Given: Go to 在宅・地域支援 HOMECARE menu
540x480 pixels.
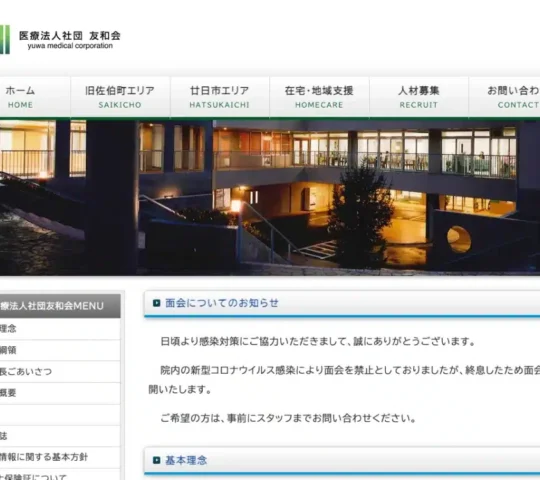Looking at the screenshot, I should click(319, 97).
